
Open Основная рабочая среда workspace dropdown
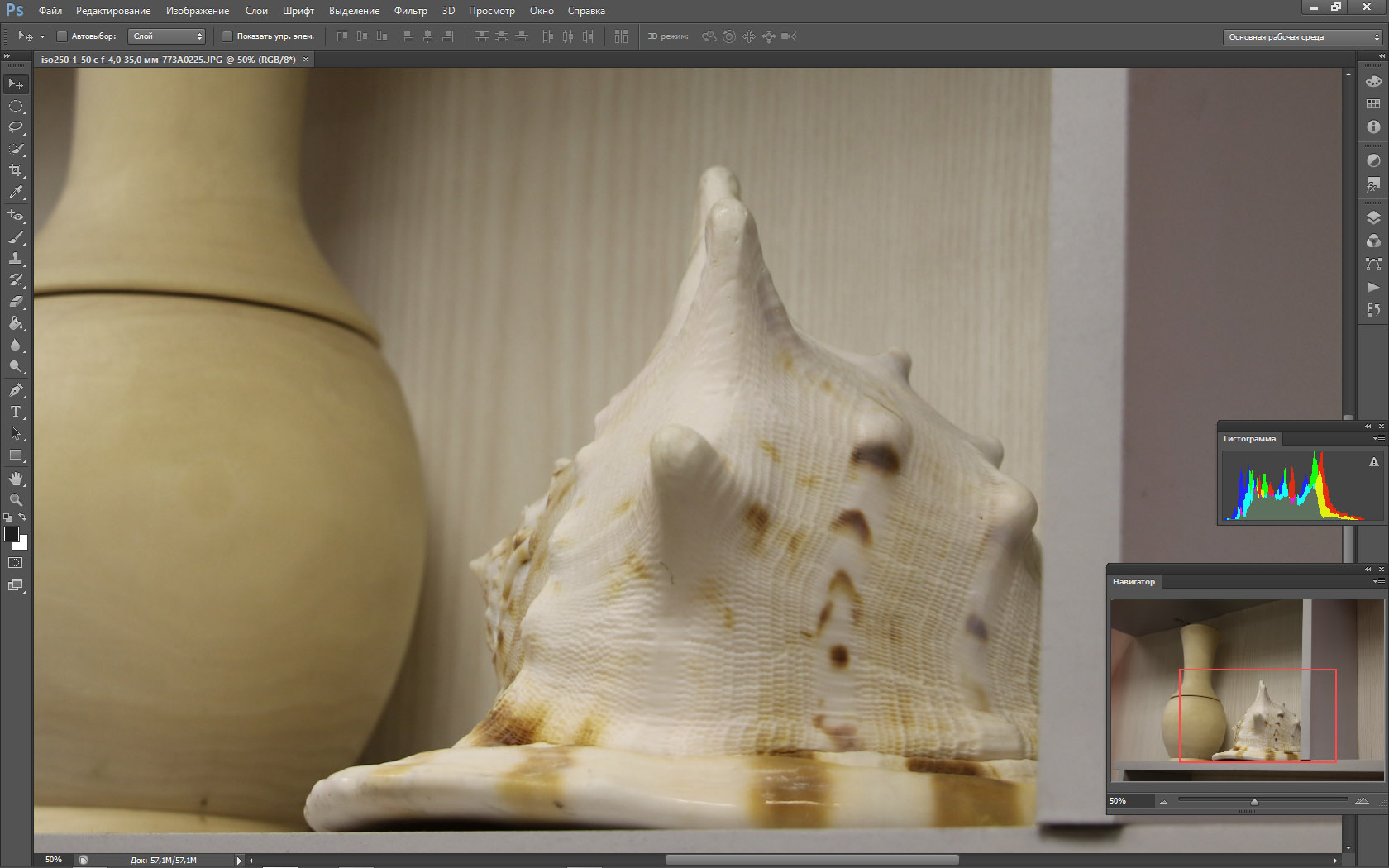1303,37
